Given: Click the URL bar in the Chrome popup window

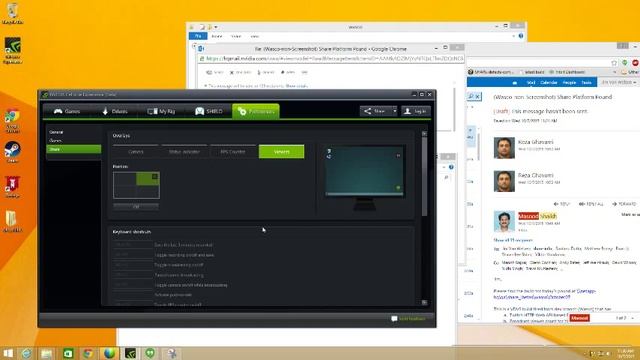Looking at the screenshot, I should click(x=331, y=59).
